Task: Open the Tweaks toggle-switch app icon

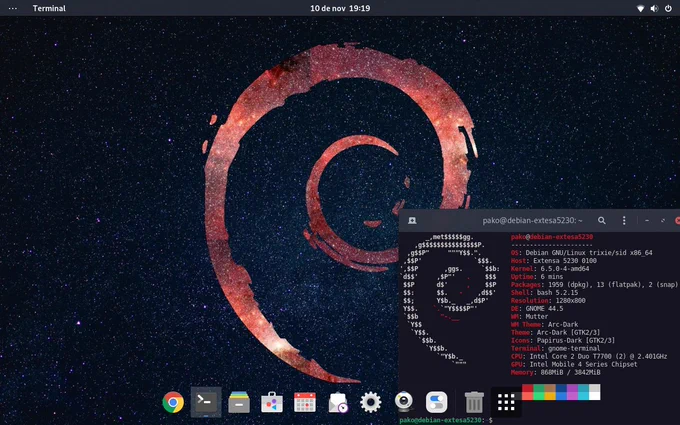Action: coord(437,402)
